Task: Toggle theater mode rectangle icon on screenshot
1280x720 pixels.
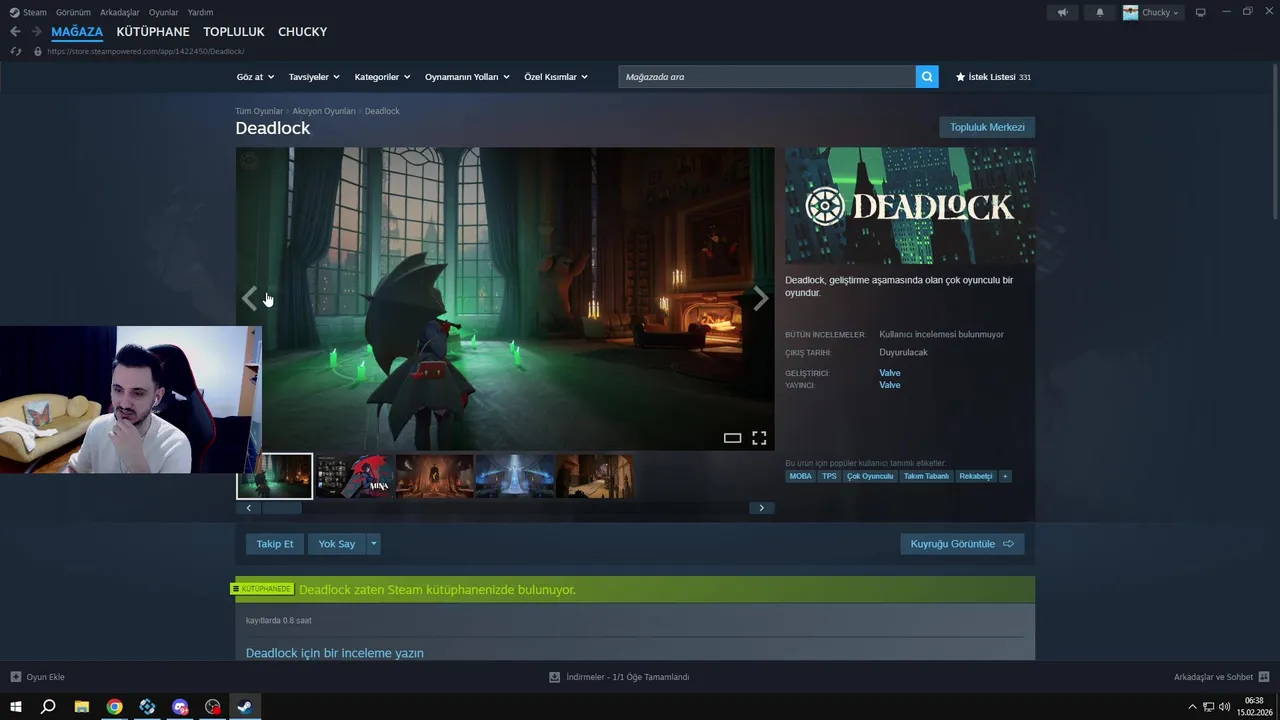Action: point(732,438)
